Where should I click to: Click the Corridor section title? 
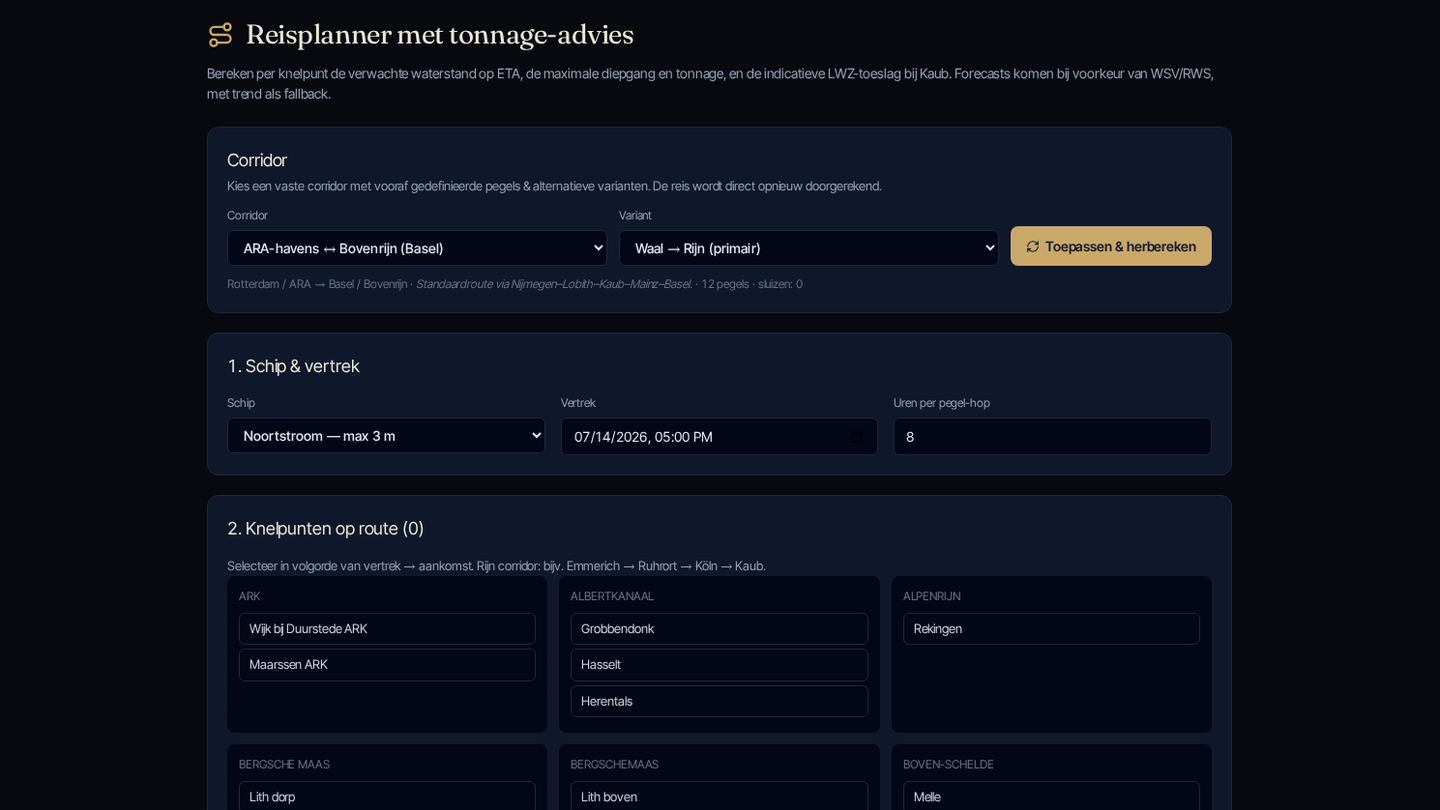point(257,160)
